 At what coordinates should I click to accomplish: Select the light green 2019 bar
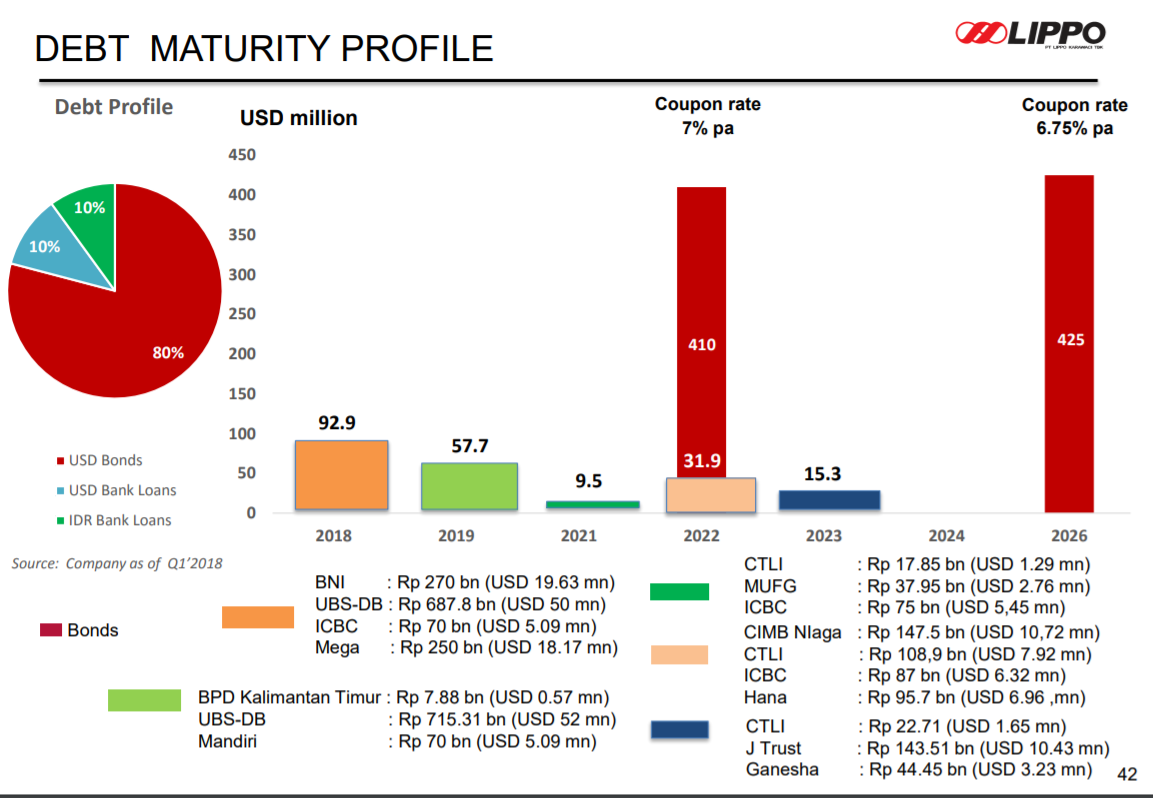pyautogui.click(x=469, y=486)
